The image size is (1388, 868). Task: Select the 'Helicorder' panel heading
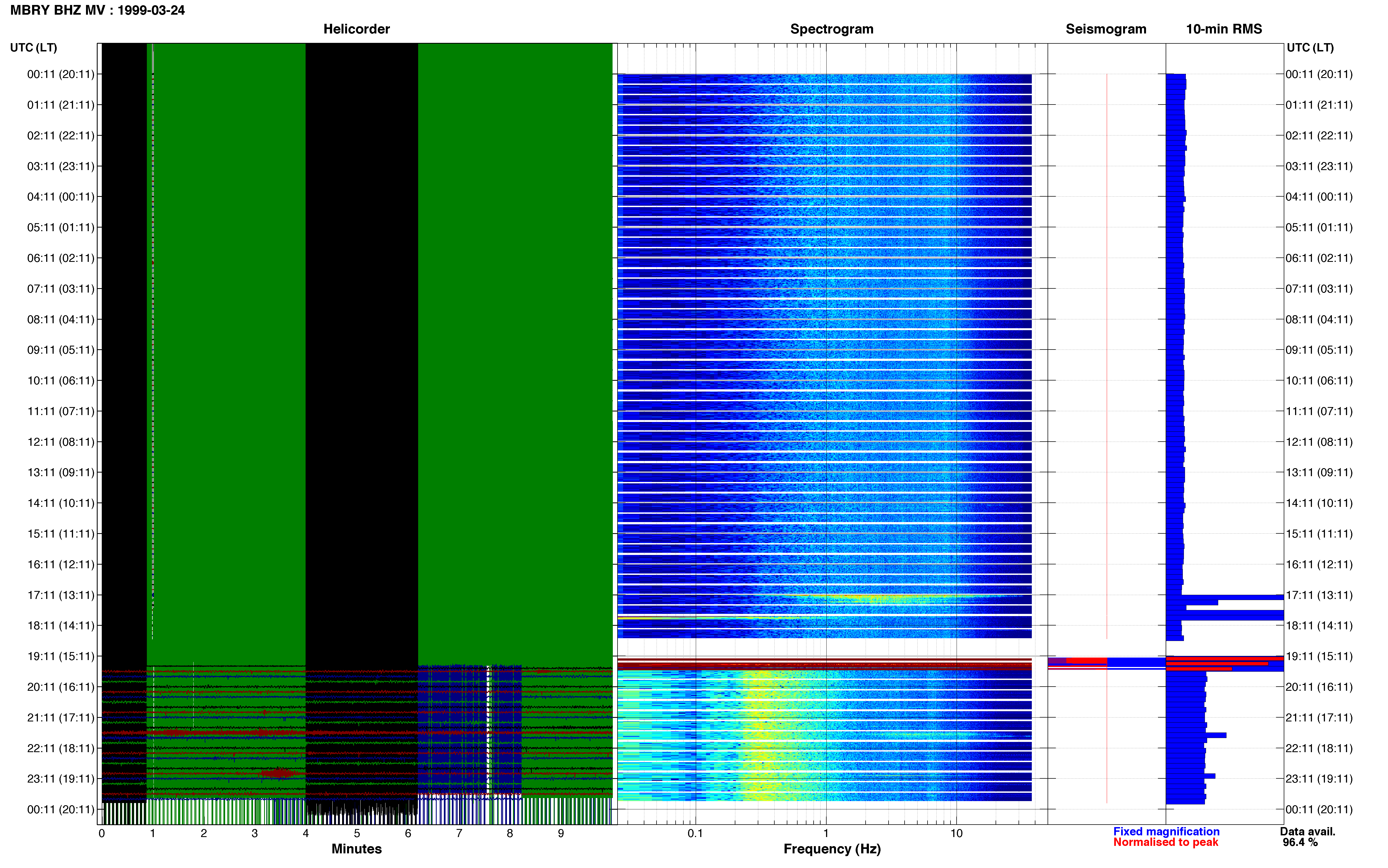tap(356, 29)
